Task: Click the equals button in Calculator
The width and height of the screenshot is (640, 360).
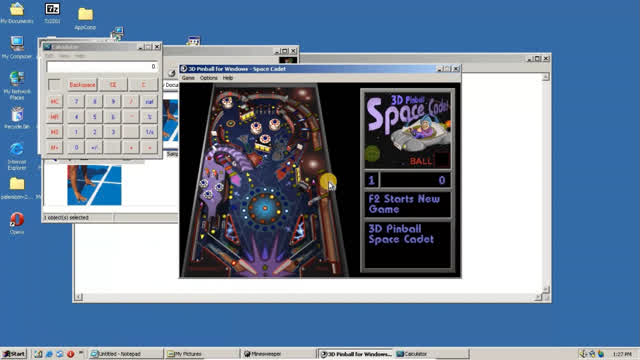Action: (x=149, y=147)
